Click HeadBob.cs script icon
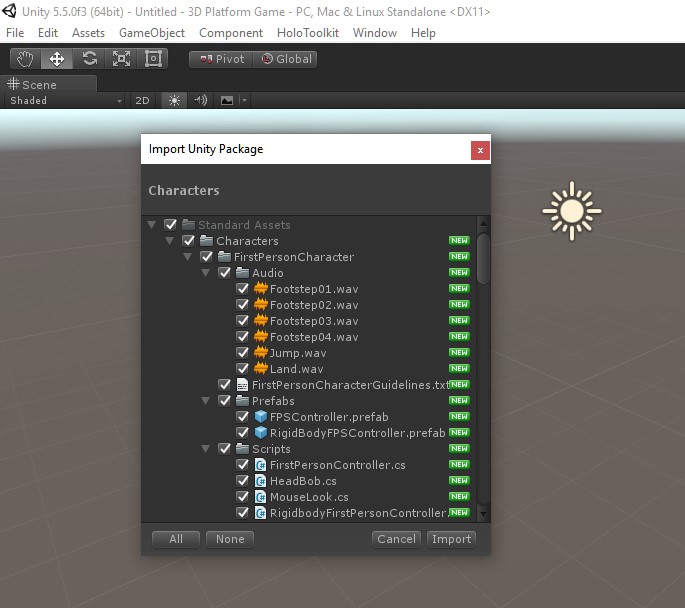Image resolution: width=685 pixels, height=608 pixels. pyautogui.click(x=260, y=481)
